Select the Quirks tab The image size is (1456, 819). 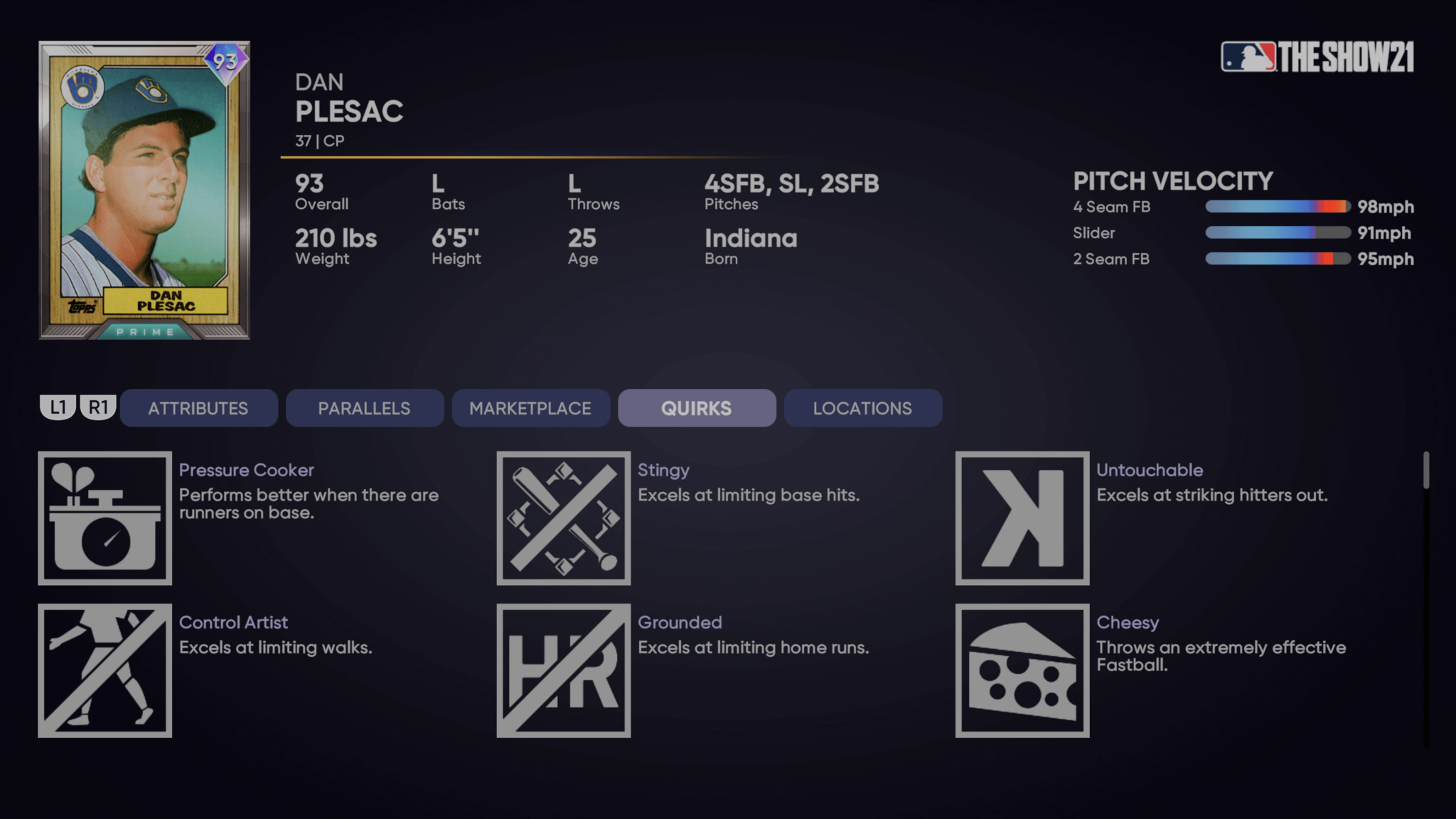[x=697, y=408]
